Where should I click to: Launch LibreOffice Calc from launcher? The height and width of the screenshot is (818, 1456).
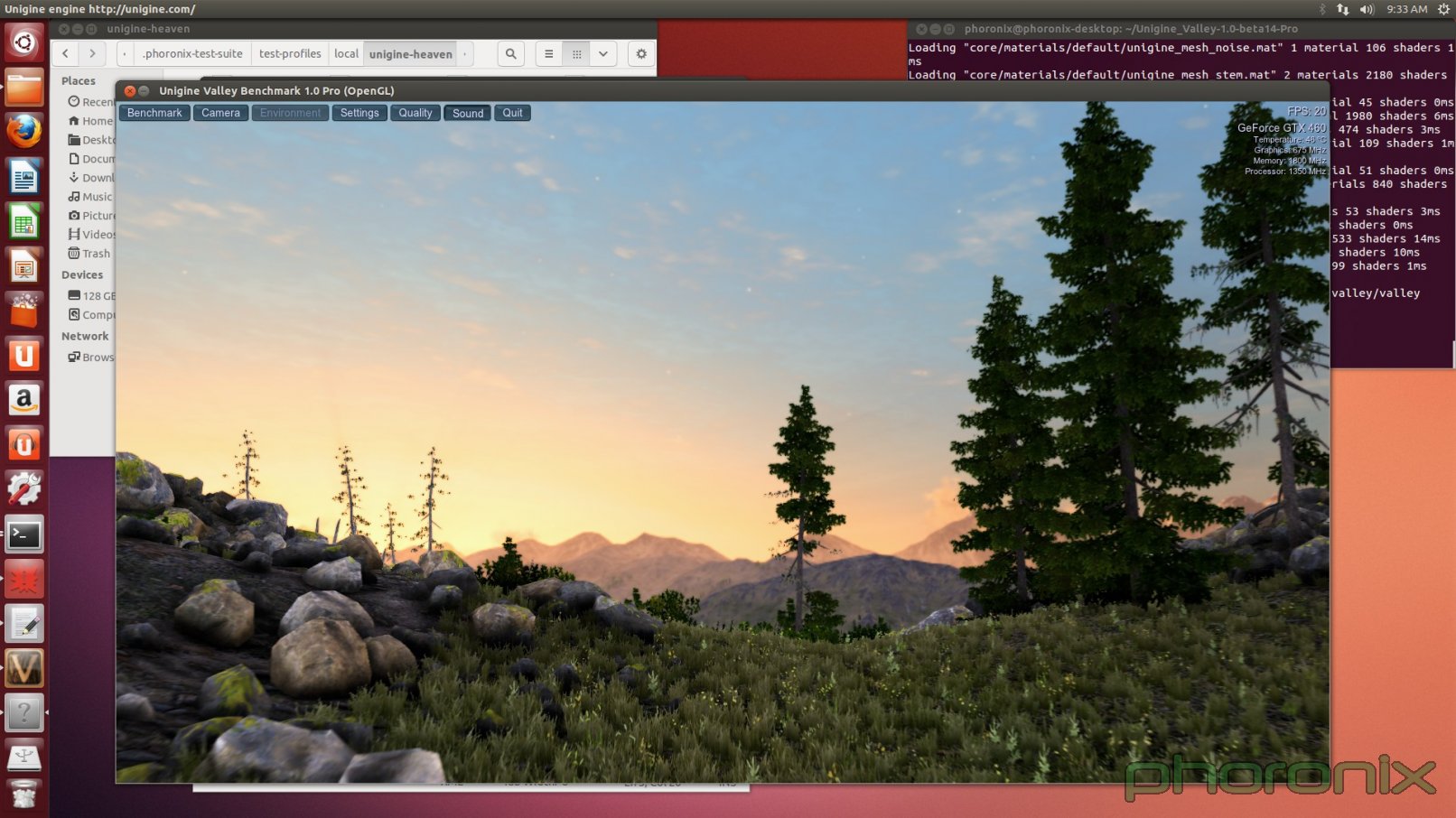(x=24, y=221)
